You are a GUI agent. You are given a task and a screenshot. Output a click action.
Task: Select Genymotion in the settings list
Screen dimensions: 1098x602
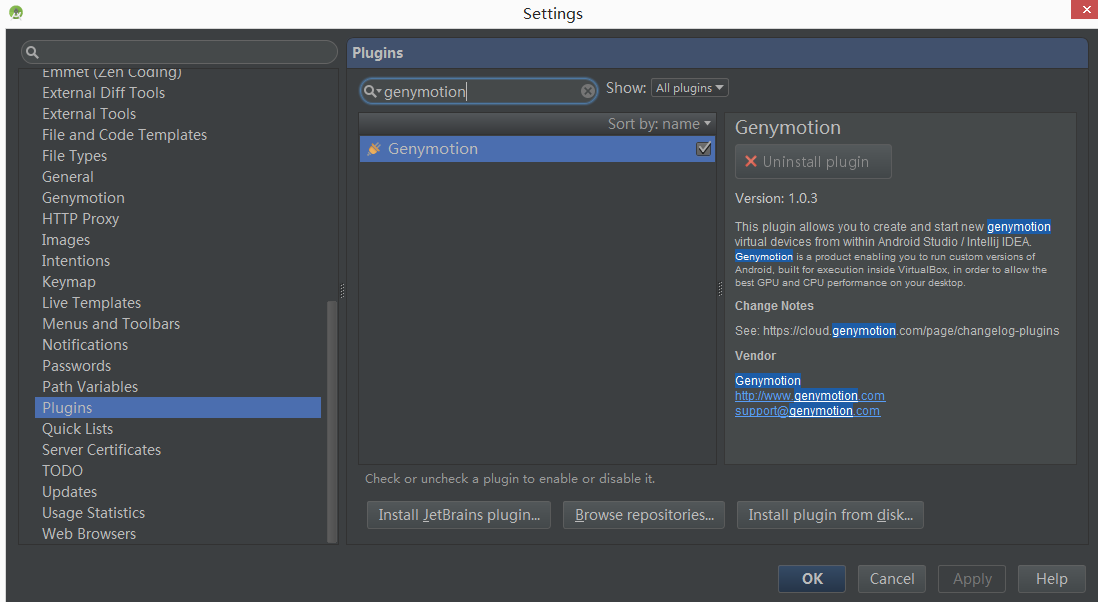(83, 198)
